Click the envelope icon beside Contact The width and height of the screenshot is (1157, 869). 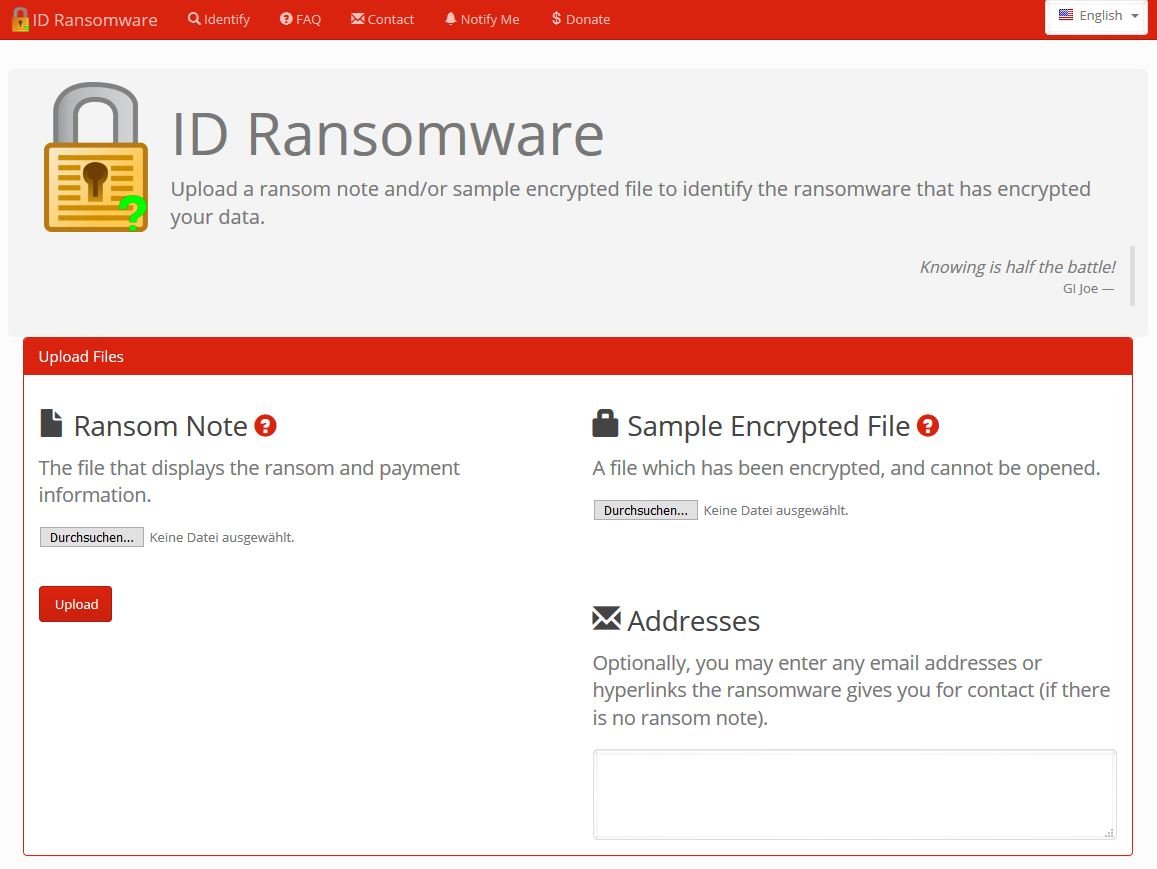click(358, 18)
